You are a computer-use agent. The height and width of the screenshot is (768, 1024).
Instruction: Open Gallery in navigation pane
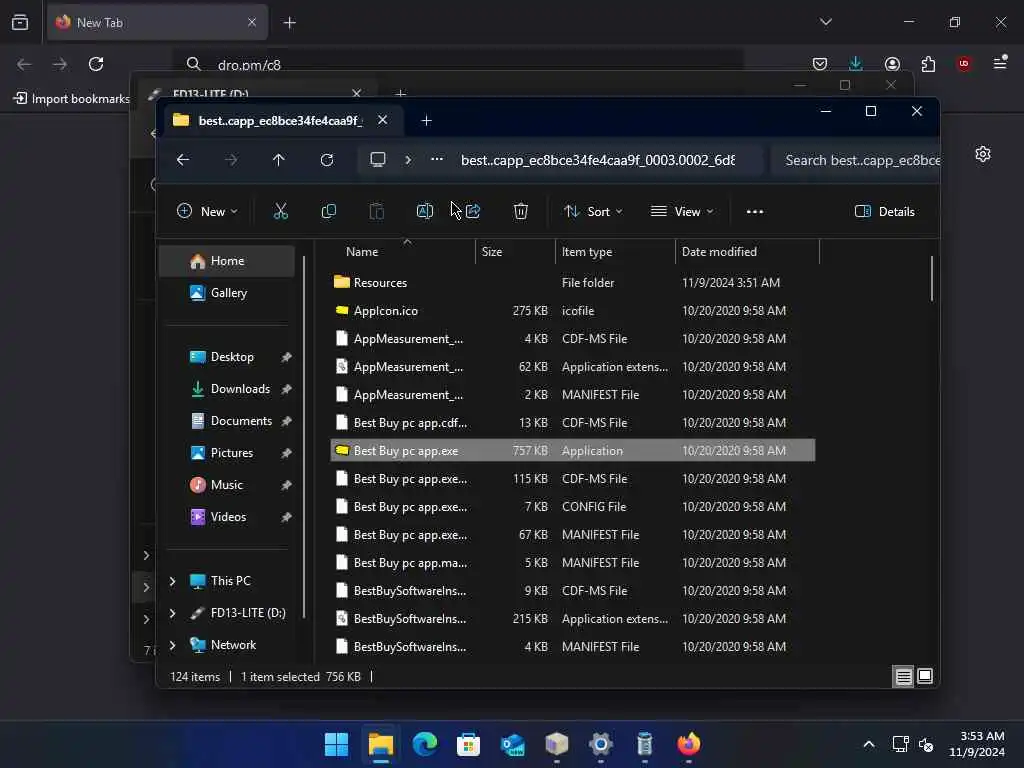227,293
